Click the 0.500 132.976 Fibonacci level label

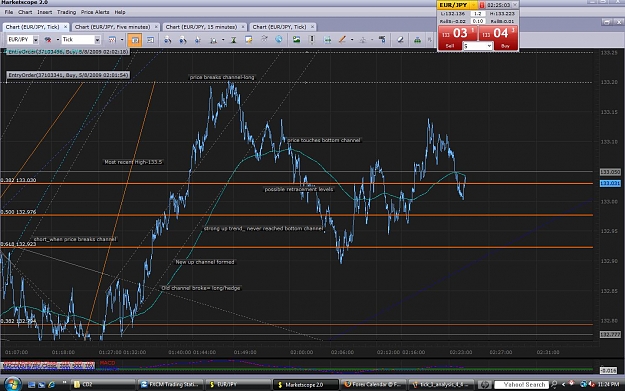pos(18,212)
